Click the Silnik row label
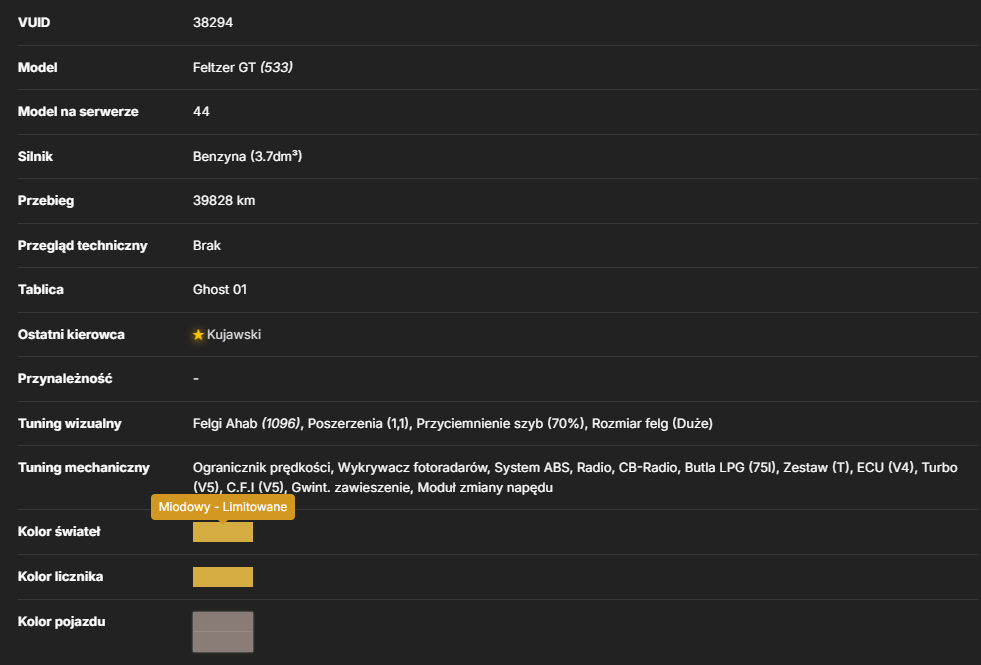 [35, 156]
